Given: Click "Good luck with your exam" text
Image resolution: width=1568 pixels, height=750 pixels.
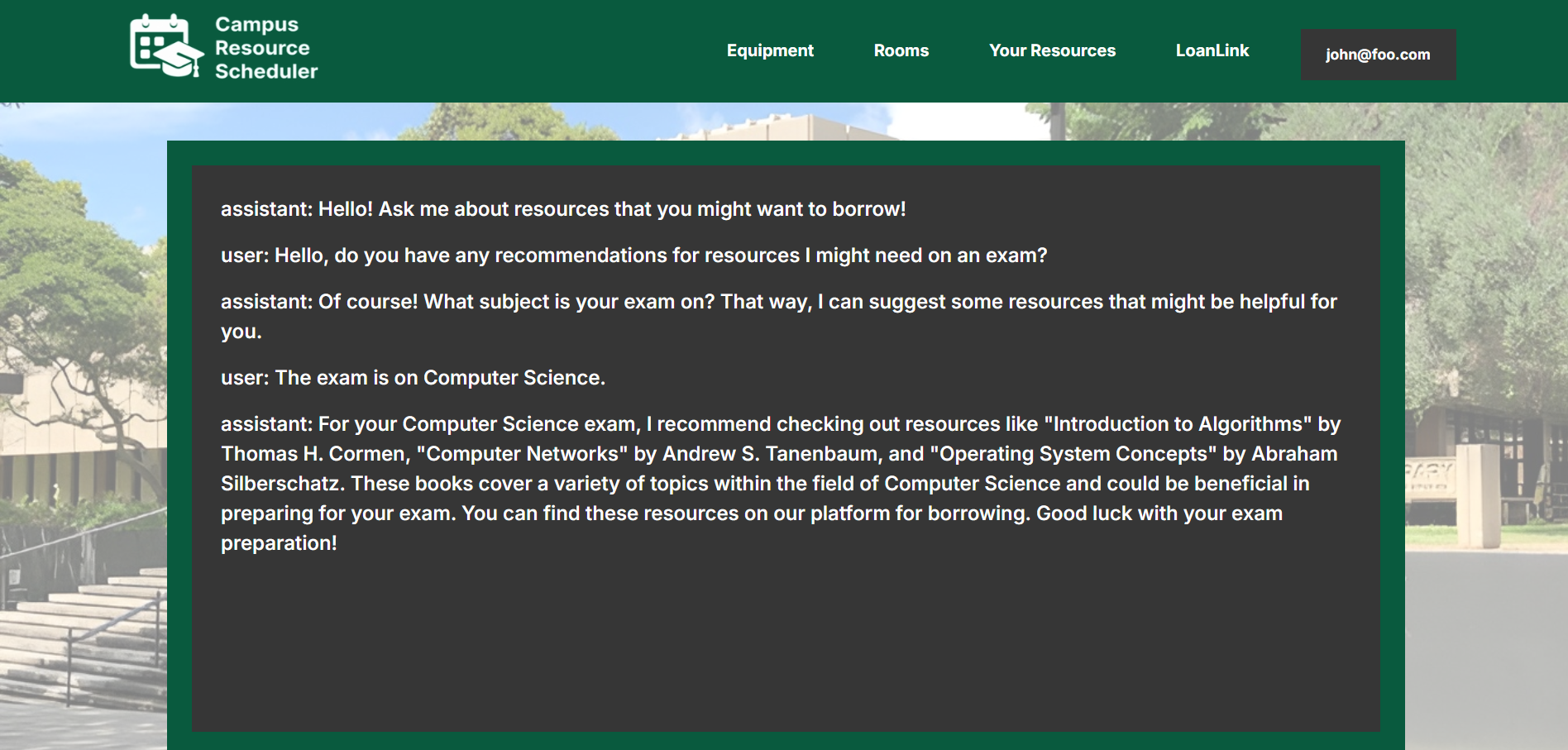Looking at the screenshot, I should click(x=1159, y=514).
